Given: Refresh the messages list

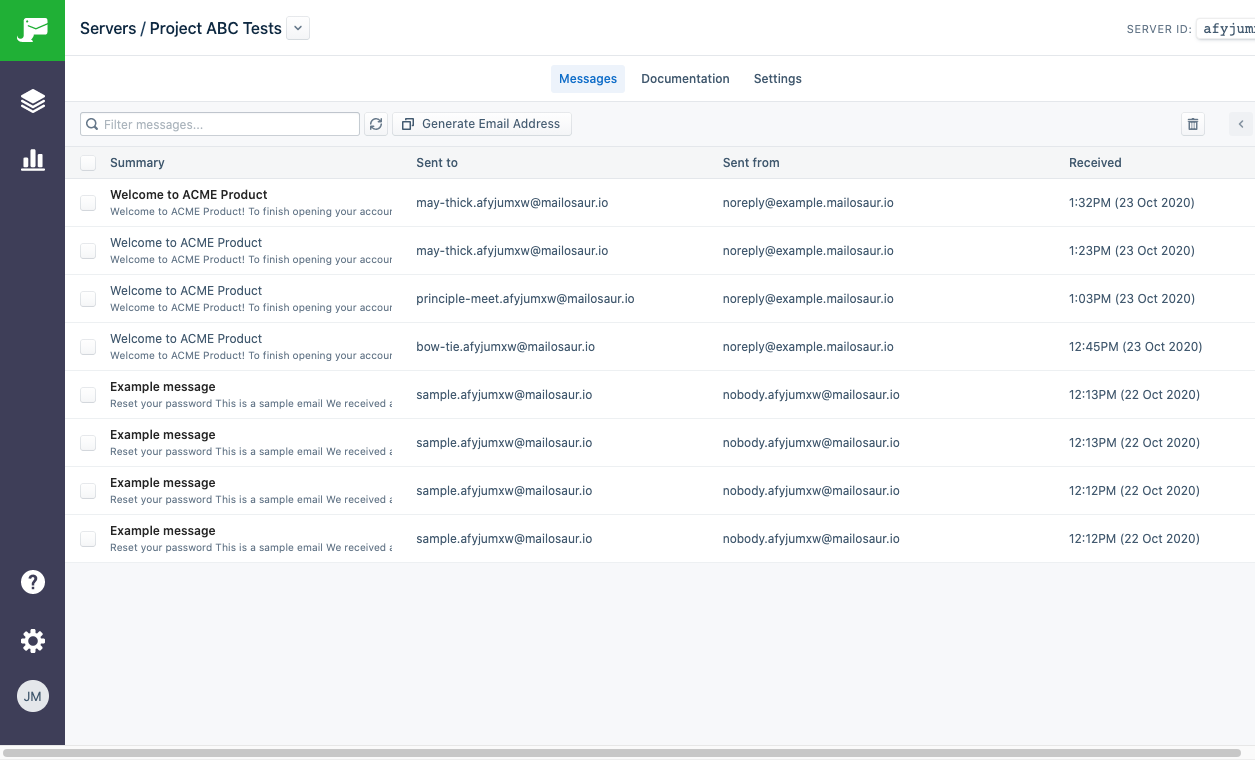Looking at the screenshot, I should pos(376,124).
